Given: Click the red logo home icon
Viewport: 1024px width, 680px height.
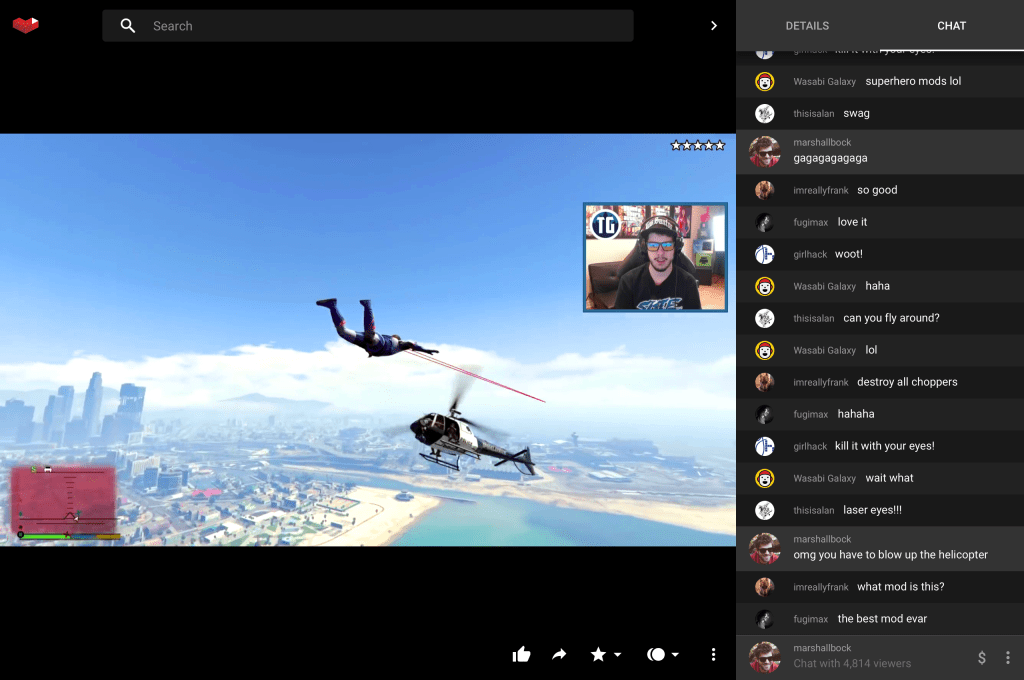Looking at the screenshot, I should point(26,25).
